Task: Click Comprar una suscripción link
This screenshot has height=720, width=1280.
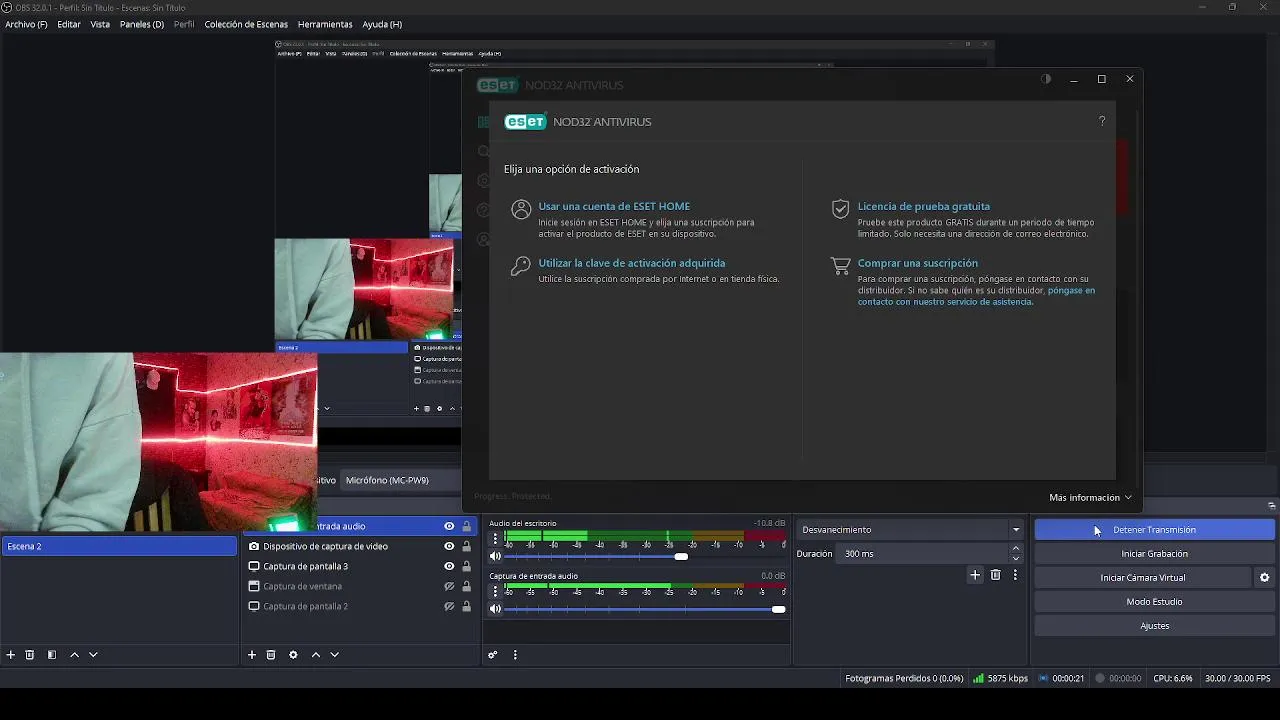Action: coord(917,263)
